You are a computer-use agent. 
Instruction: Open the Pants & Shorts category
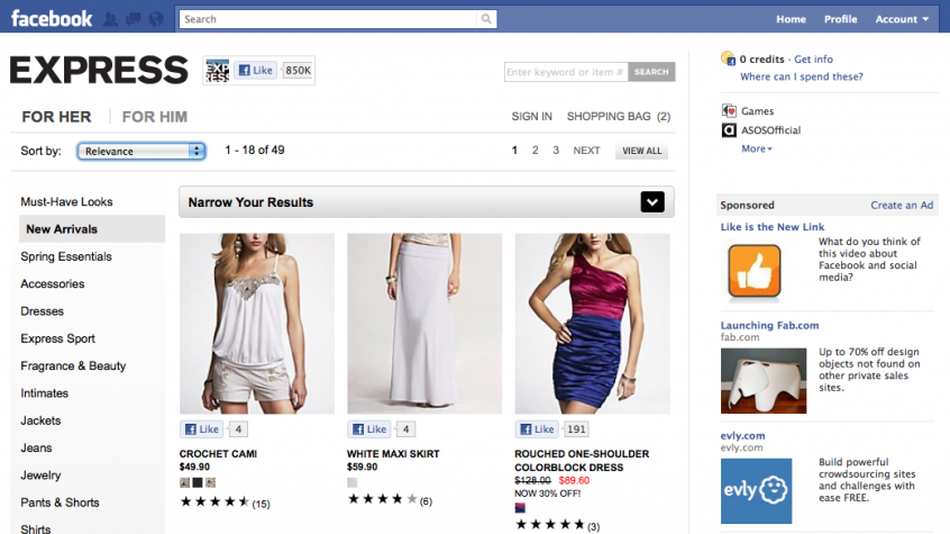[60, 502]
